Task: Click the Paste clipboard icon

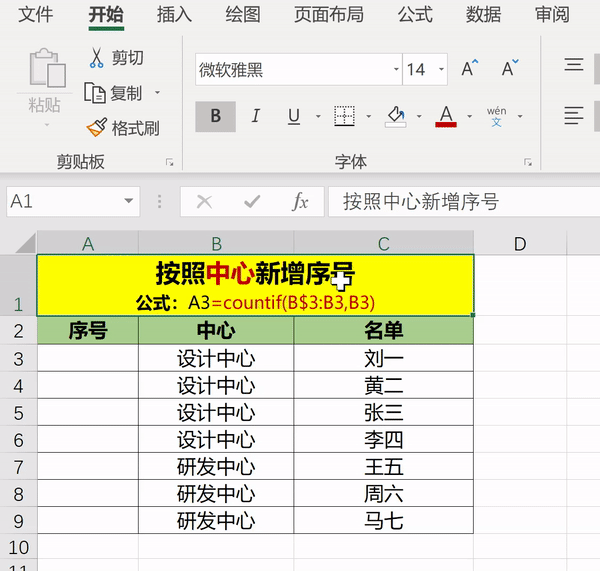Action: coord(47,68)
